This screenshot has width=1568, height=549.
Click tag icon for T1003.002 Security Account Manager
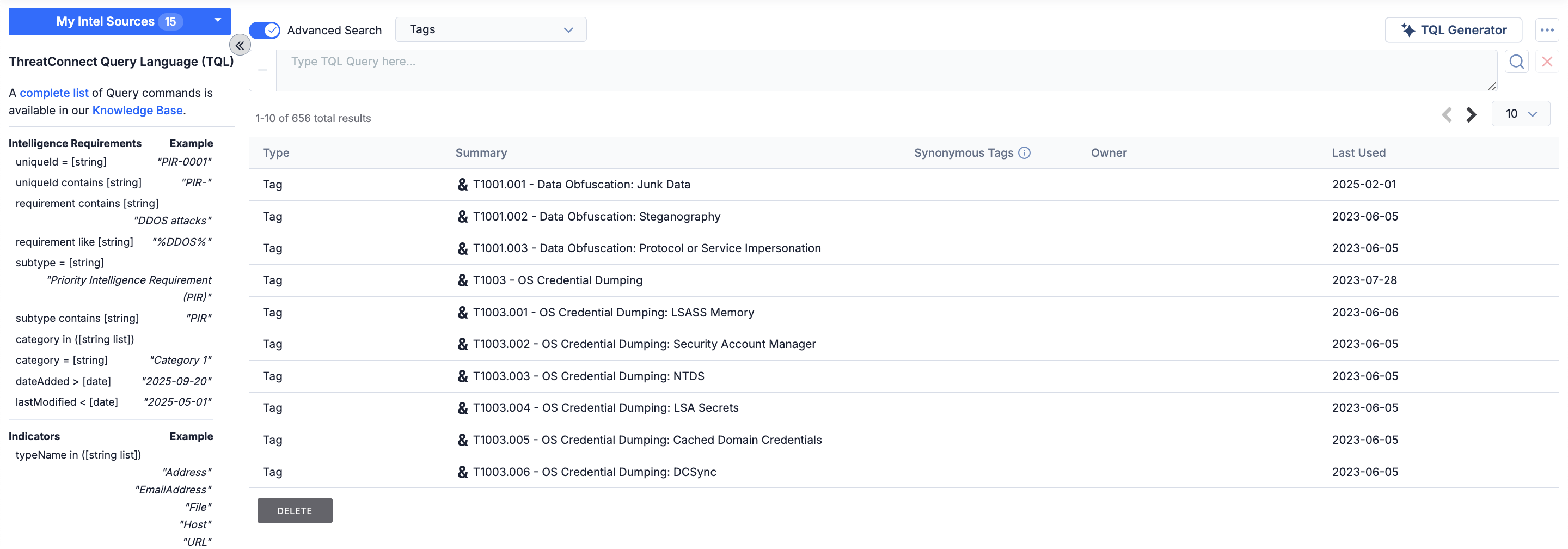(463, 344)
